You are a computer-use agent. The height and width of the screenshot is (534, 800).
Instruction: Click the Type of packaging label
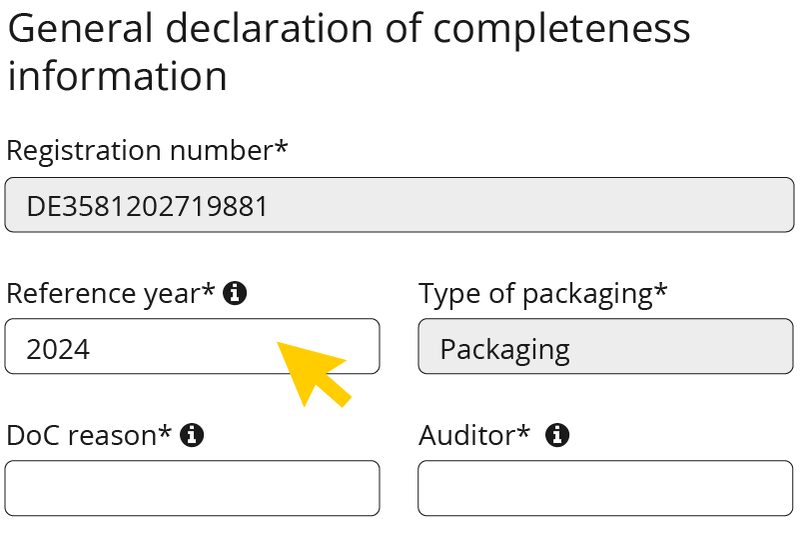(x=543, y=294)
